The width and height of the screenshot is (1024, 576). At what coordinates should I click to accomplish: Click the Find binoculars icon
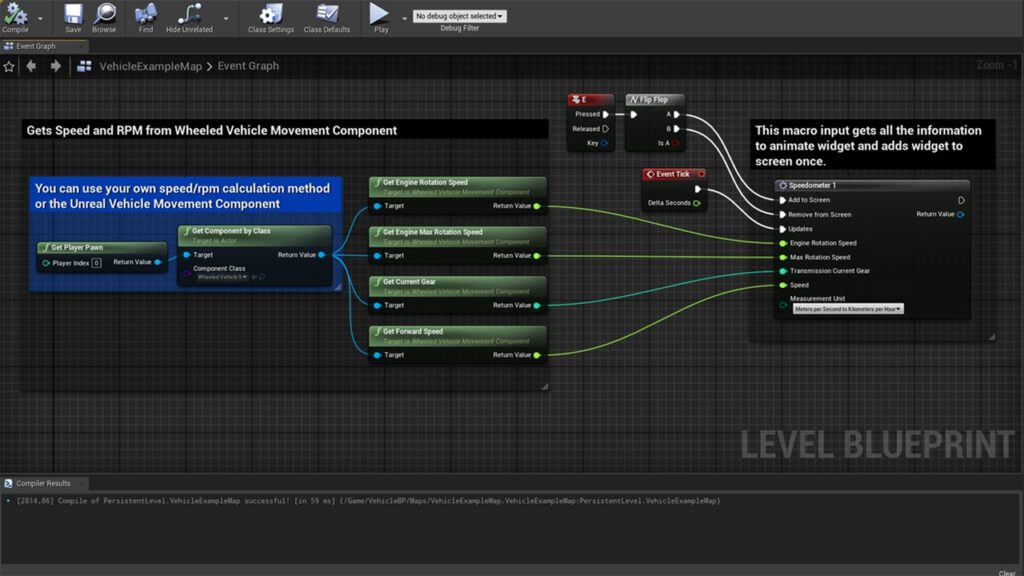[146, 14]
